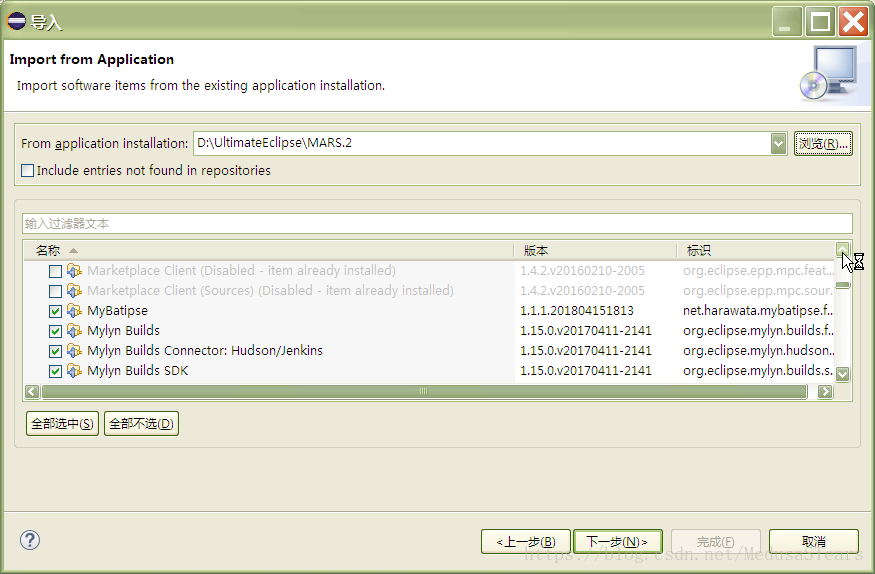Select the Mylyn Builds SDK row name
Viewport: 875px width, 574px height.
[137, 371]
